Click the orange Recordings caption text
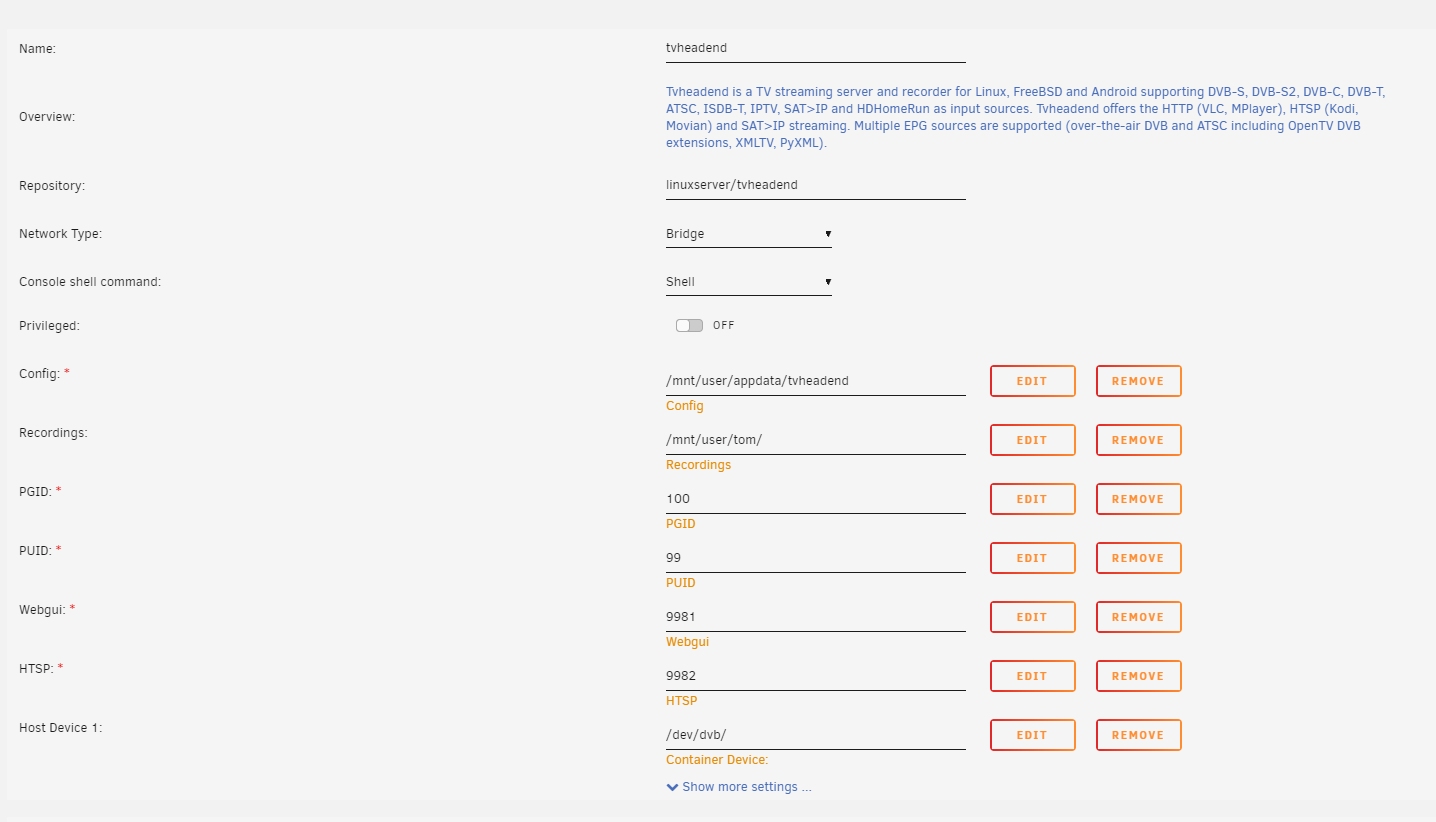Screen dimensions: 1436x822 point(698,465)
